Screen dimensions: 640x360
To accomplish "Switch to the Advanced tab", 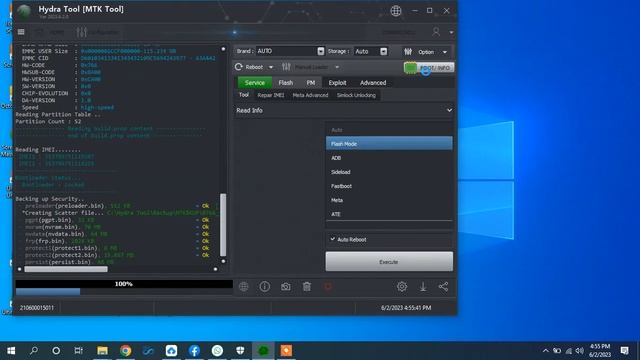I will pyautogui.click(x=373, y=82).
